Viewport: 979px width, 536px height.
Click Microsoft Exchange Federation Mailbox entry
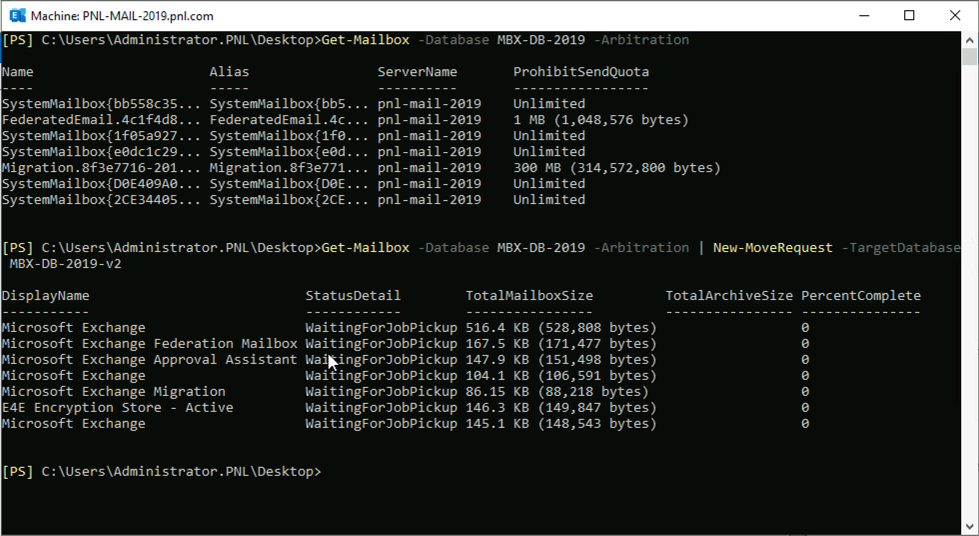pyautogui.click(x=149, y=344)
